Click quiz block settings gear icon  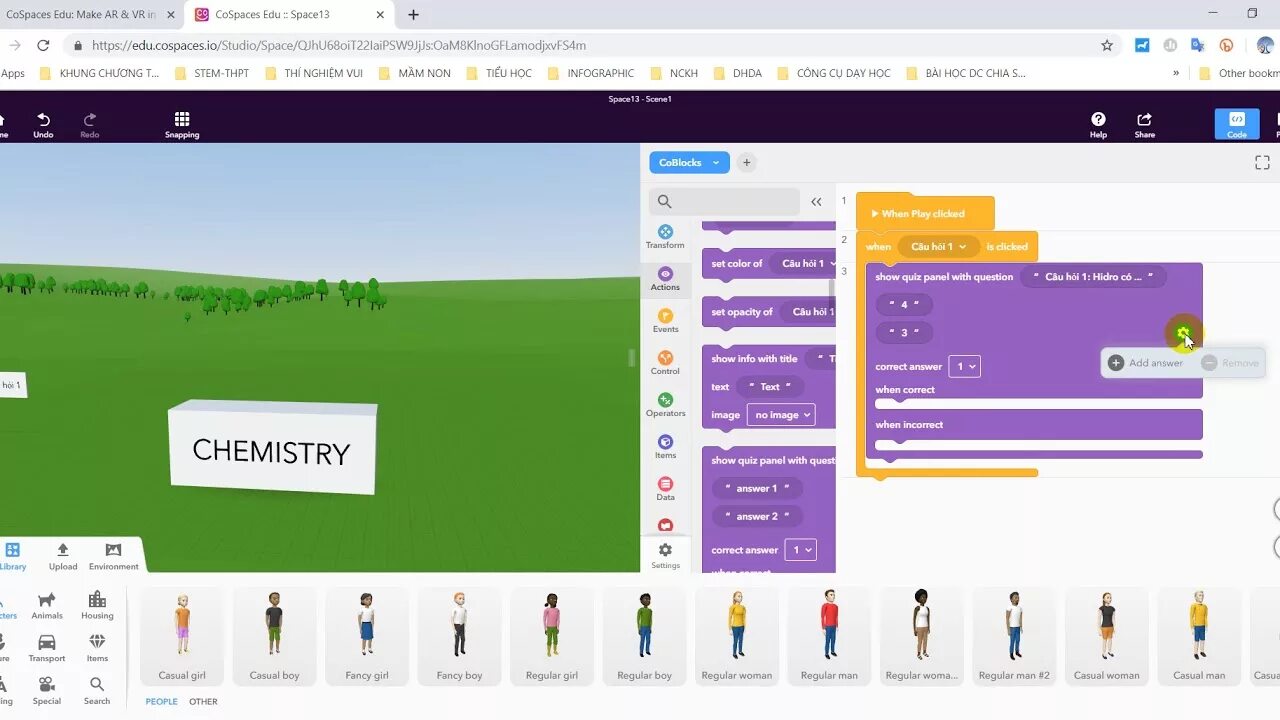(x=1183, y=333)
